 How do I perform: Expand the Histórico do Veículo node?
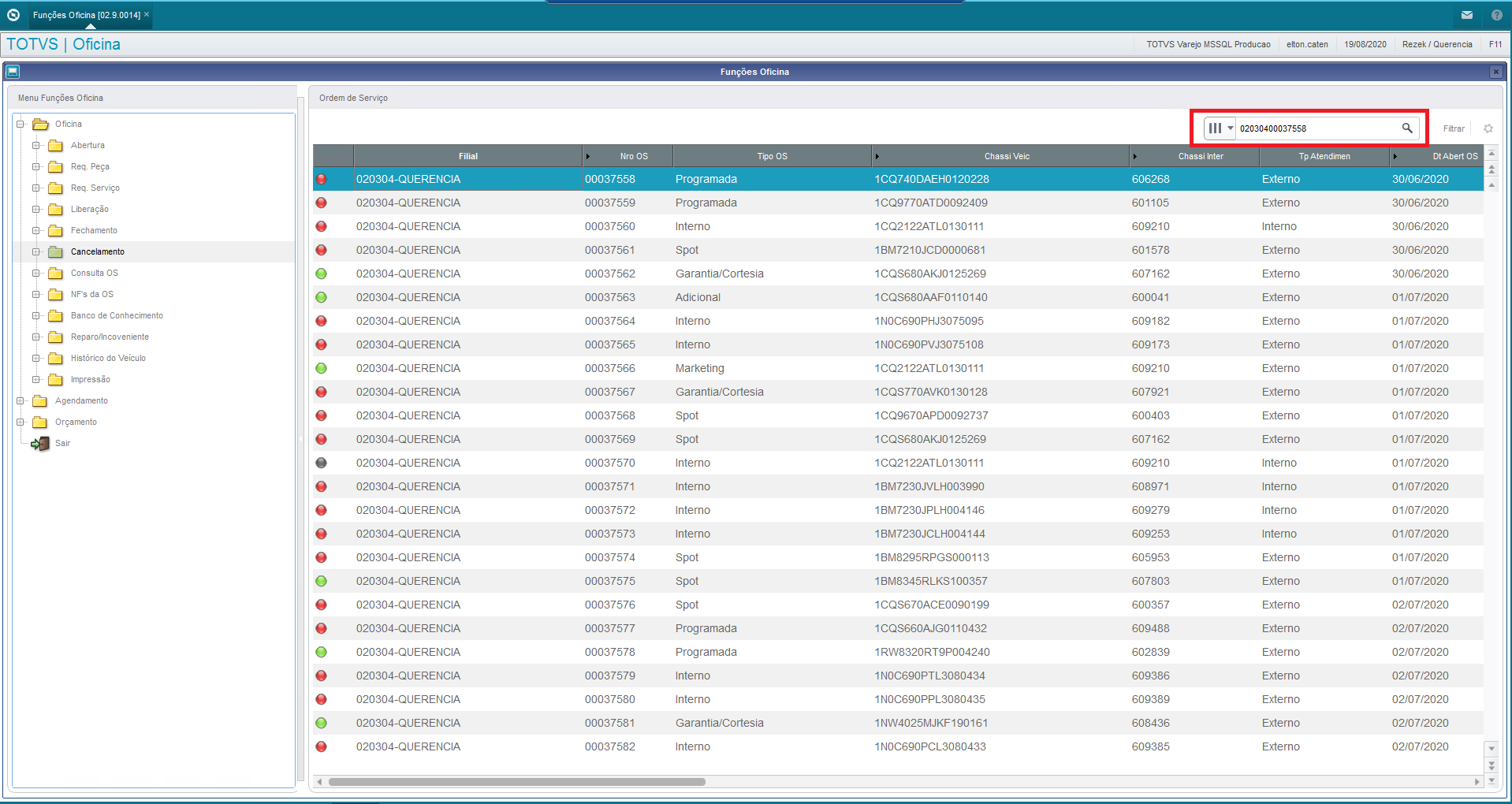point(36,358)
